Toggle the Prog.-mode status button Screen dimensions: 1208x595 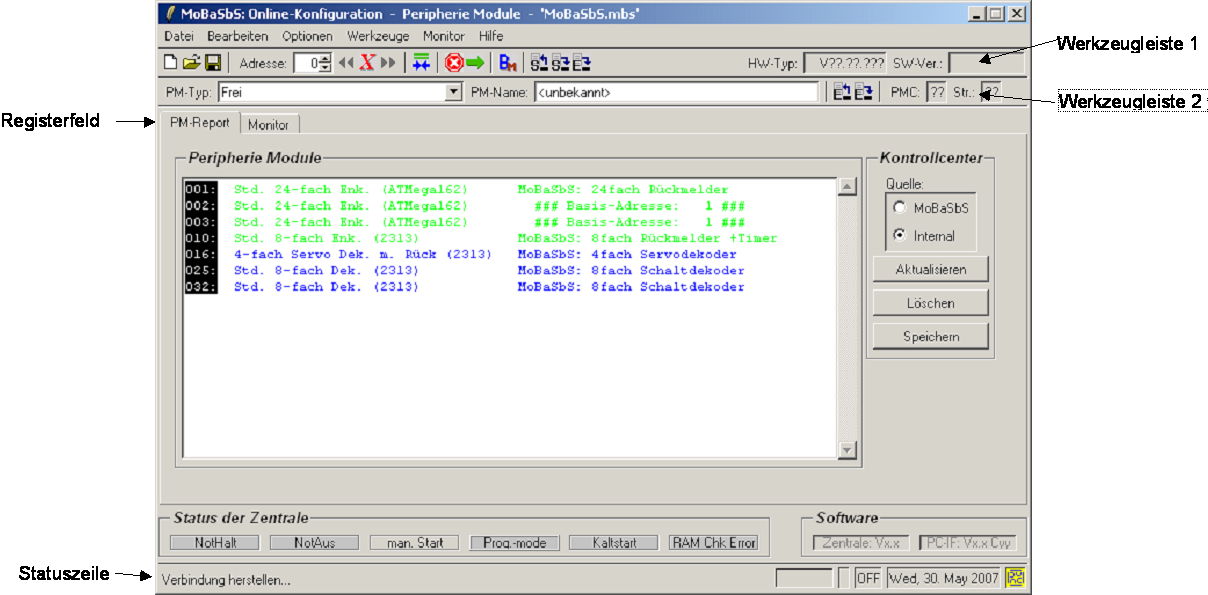(x=514, y=543)
